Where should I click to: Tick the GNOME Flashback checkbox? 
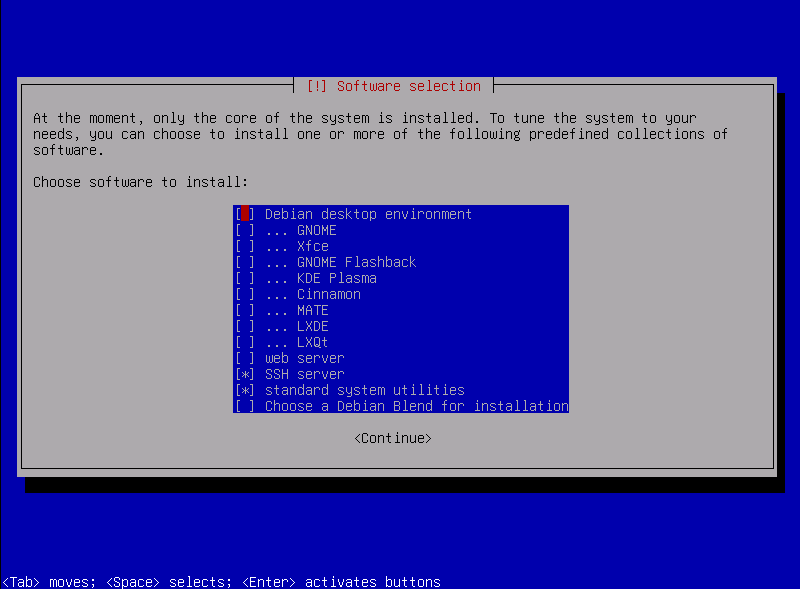245,262
